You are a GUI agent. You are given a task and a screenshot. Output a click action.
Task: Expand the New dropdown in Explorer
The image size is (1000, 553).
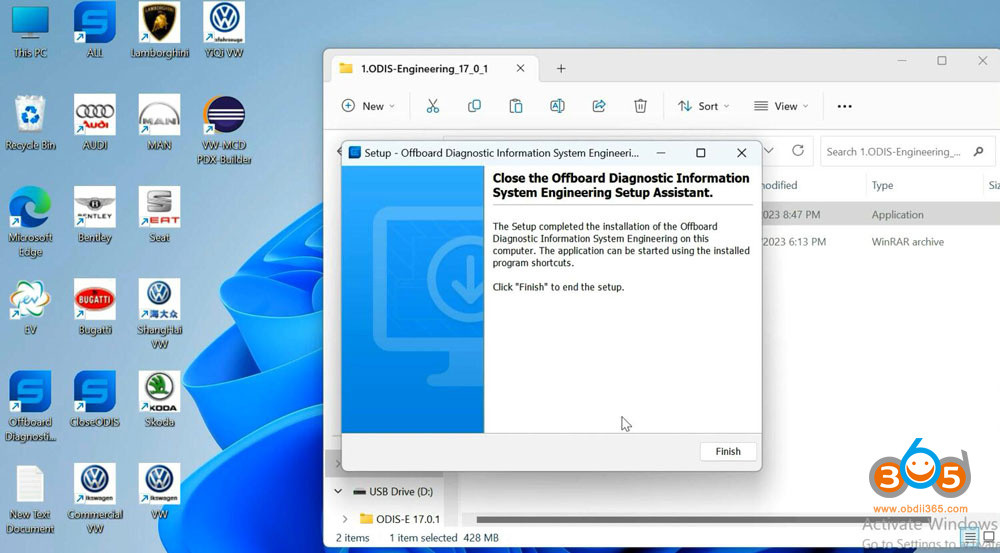click(x=368, y=106)
